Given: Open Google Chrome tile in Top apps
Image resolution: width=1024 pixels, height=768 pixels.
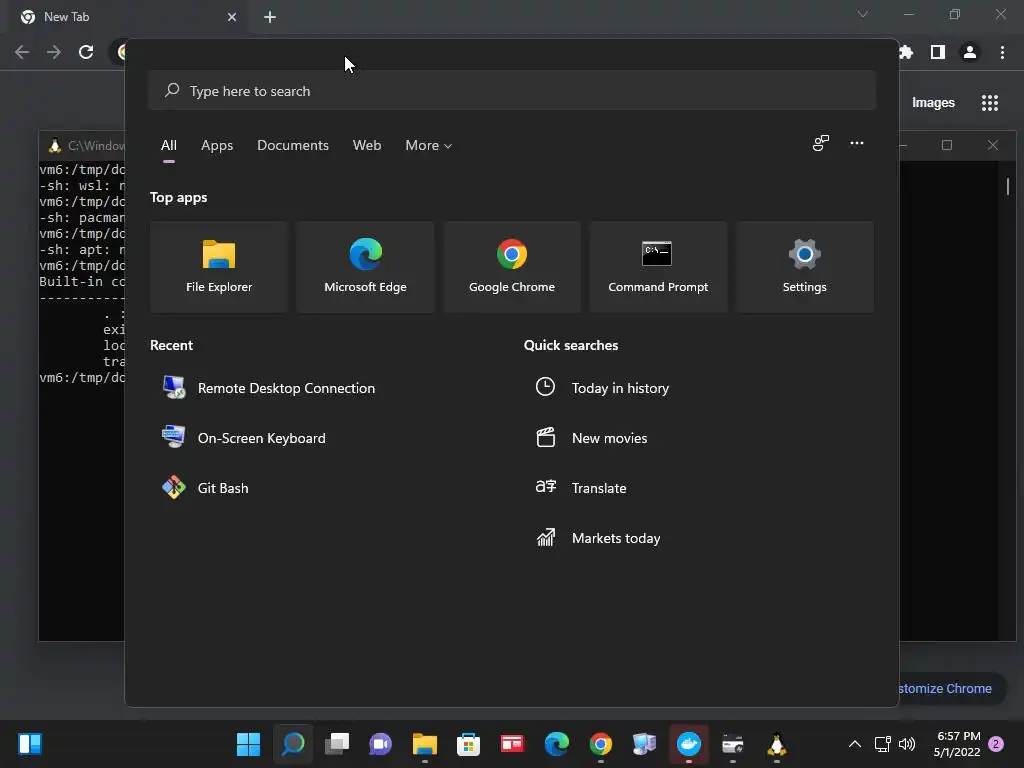Looking at the screenshot, I should [511, 266].
